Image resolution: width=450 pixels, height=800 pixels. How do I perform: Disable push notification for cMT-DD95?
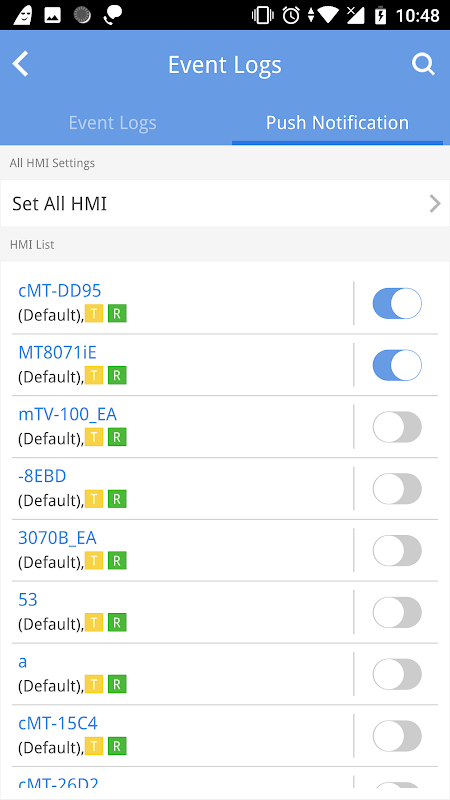click(397, 303)
